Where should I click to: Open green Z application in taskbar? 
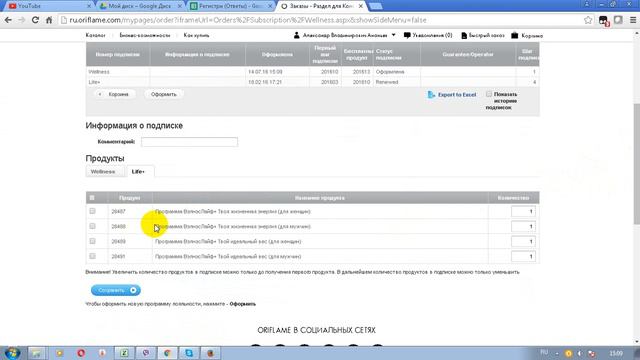click(x=124, y=353)
